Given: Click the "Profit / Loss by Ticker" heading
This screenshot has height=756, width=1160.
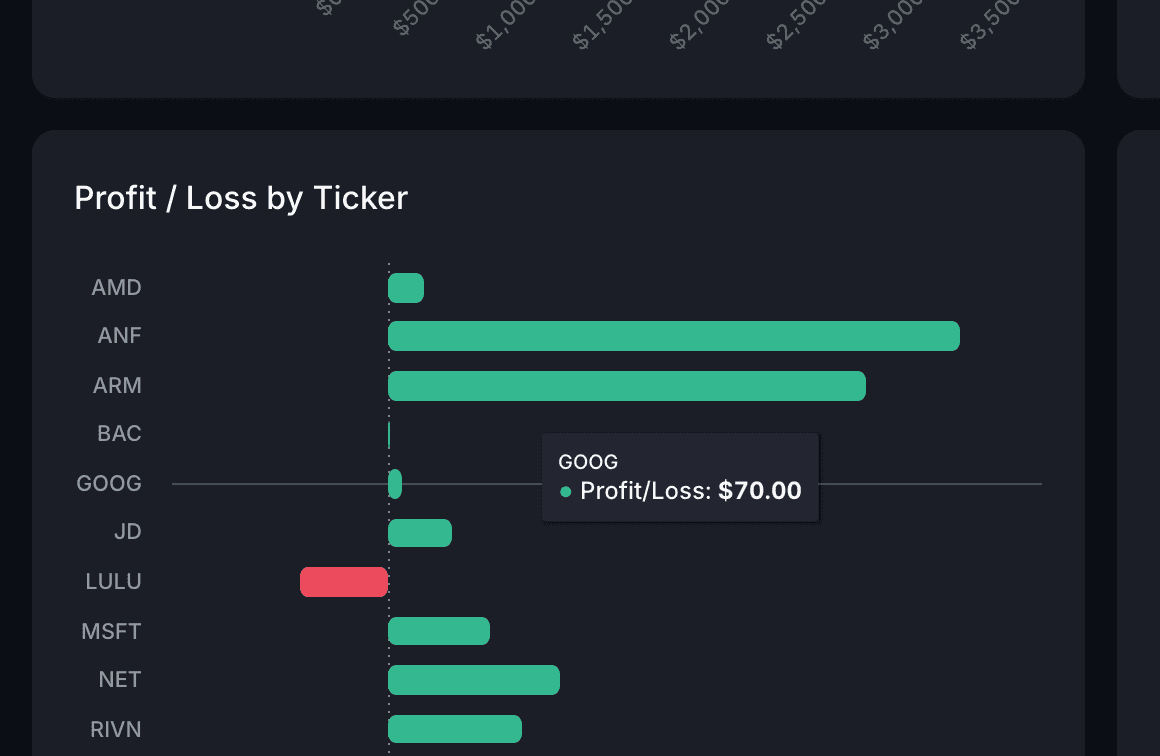Looking at the screenshot, I should [x=241, y=198].
